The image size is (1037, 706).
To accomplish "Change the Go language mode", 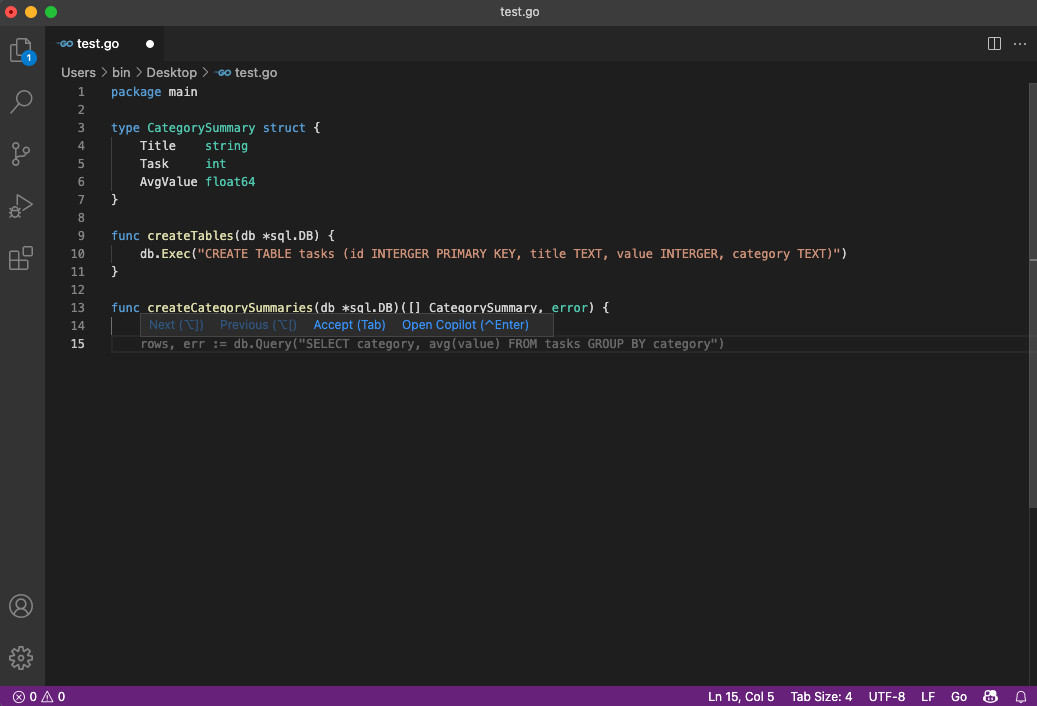I will coord(958,696).
